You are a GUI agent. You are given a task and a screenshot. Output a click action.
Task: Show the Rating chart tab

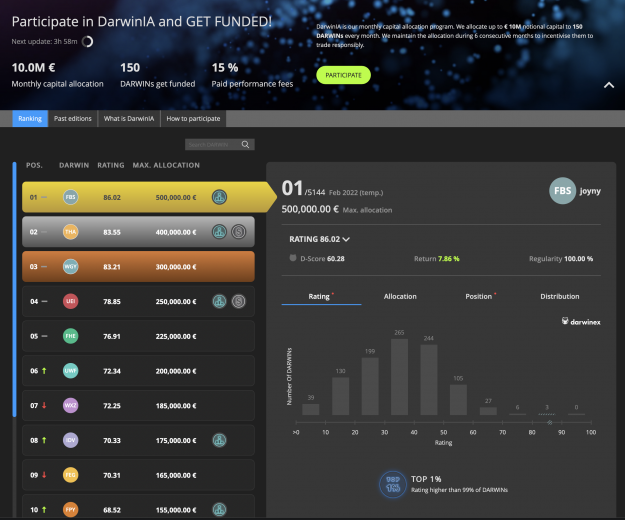click(321, 296)
